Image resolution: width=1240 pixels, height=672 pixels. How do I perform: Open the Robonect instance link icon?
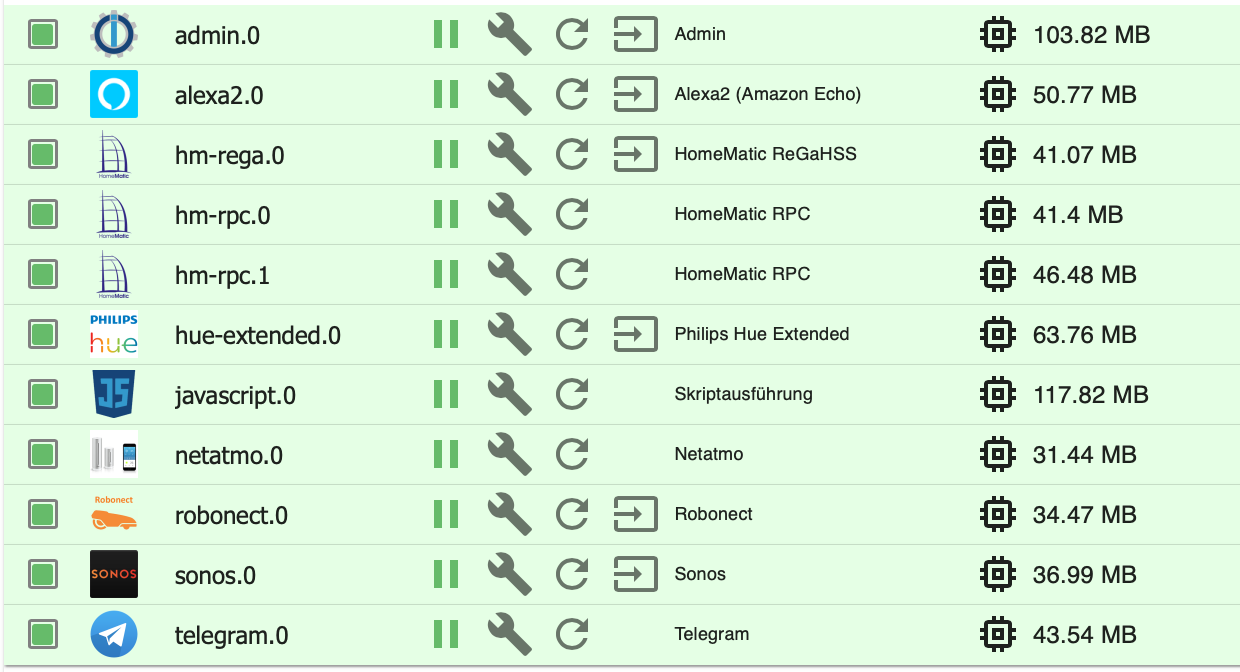[x=635, y=514]
